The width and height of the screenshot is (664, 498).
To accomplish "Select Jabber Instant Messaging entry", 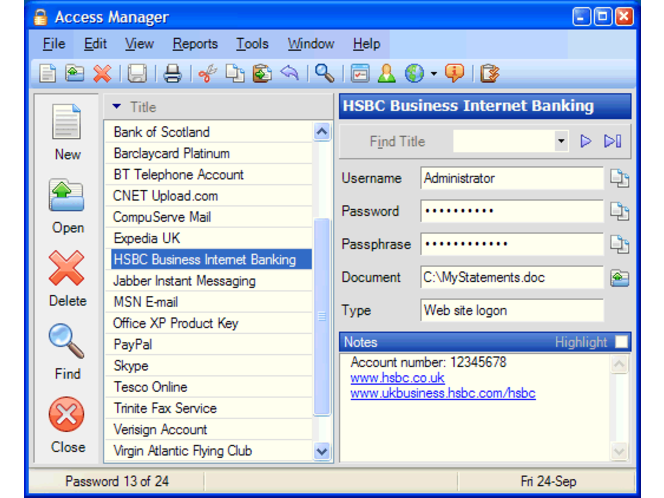I will click(208, 281).
